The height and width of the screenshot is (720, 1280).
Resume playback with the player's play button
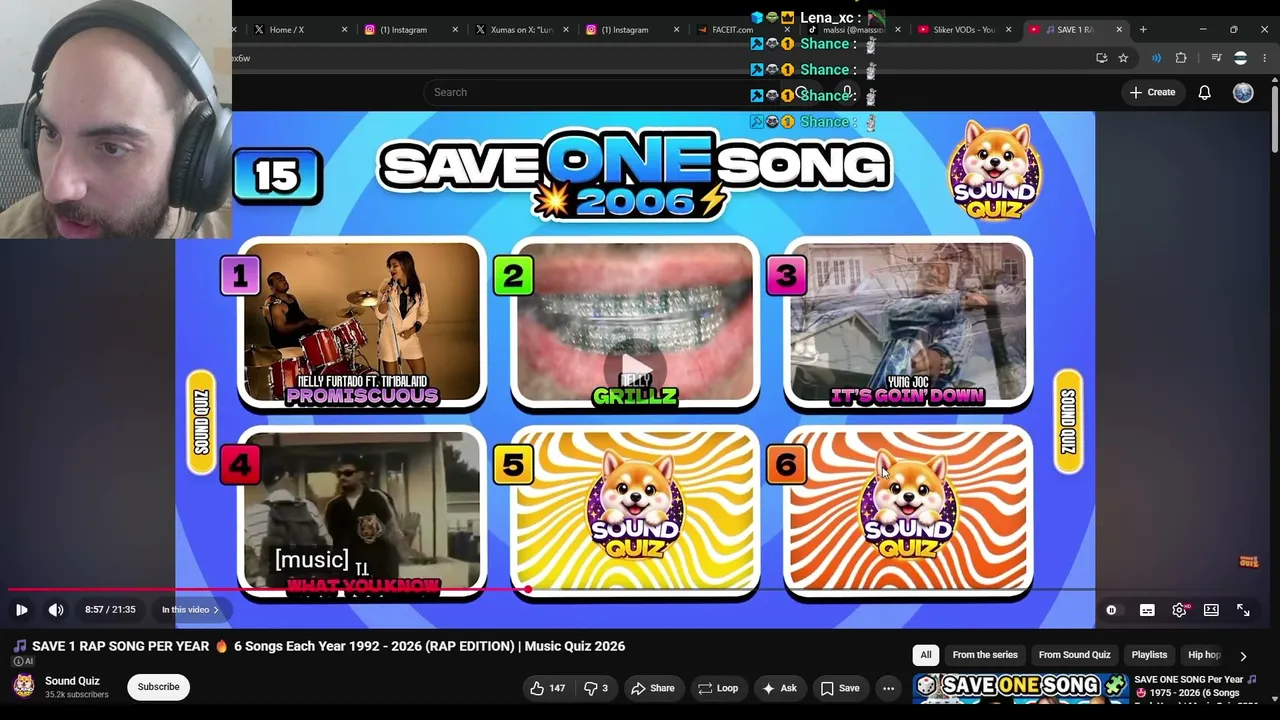point(21,610)
